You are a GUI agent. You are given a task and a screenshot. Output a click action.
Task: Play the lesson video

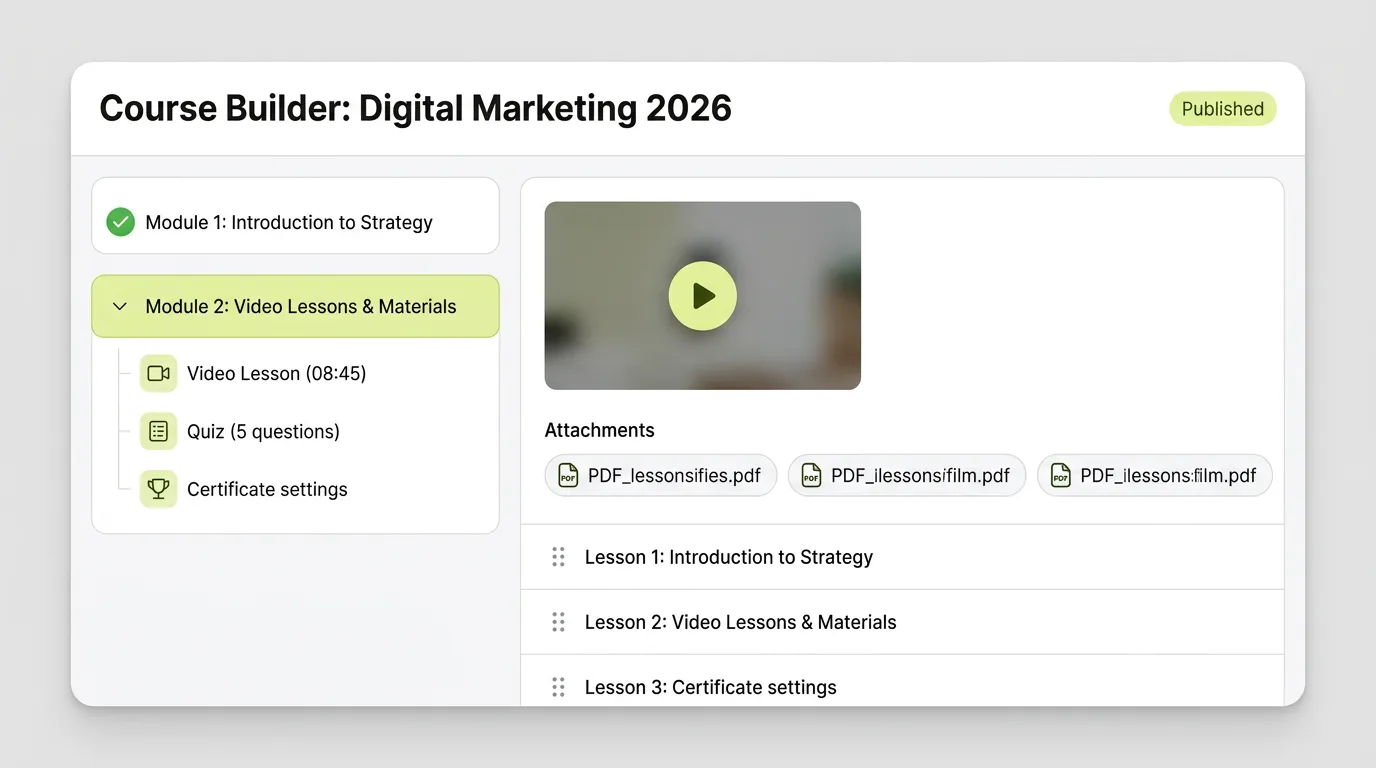pyautogui.click(x=703, y=296)
